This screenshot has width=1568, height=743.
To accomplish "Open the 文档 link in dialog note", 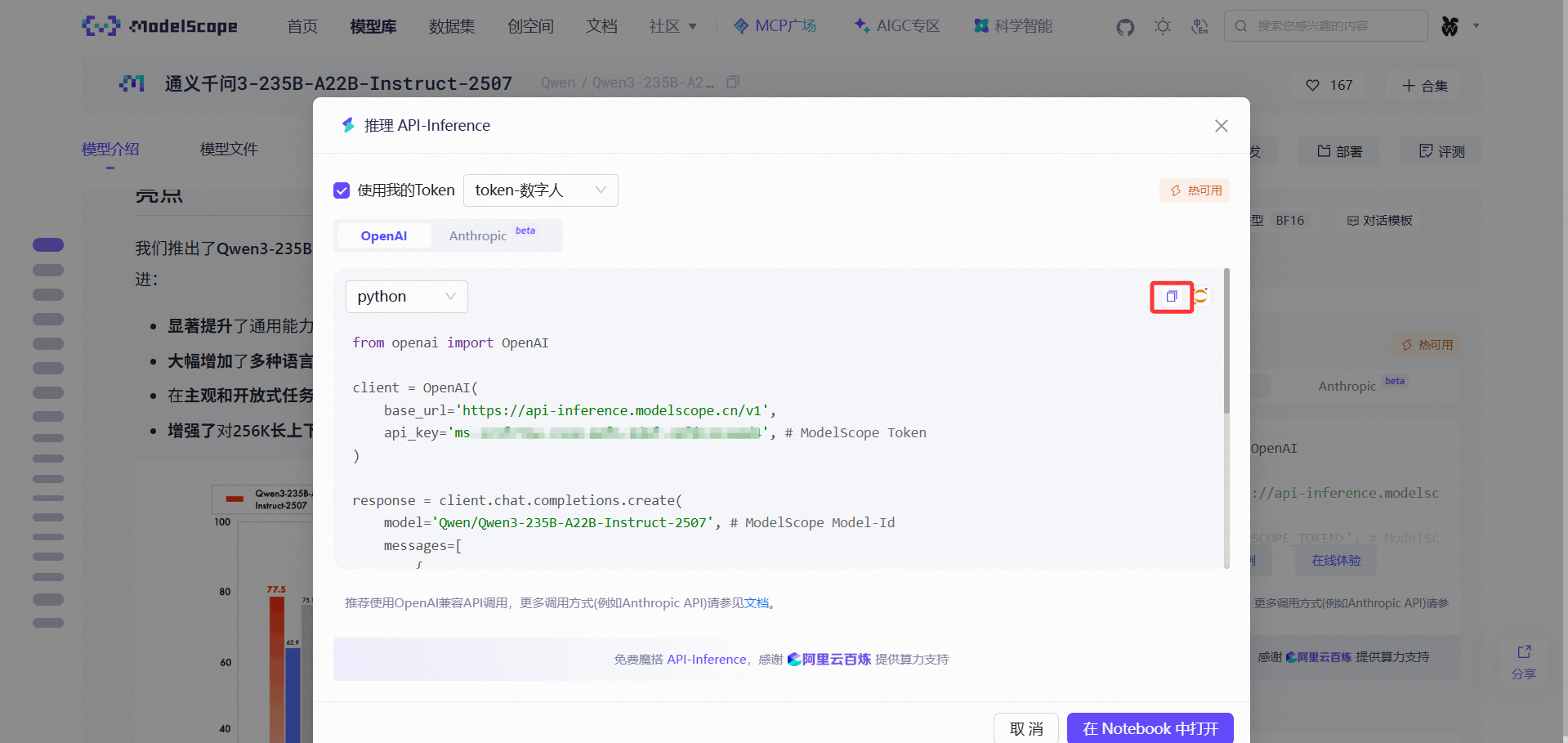I will (757, 603).
